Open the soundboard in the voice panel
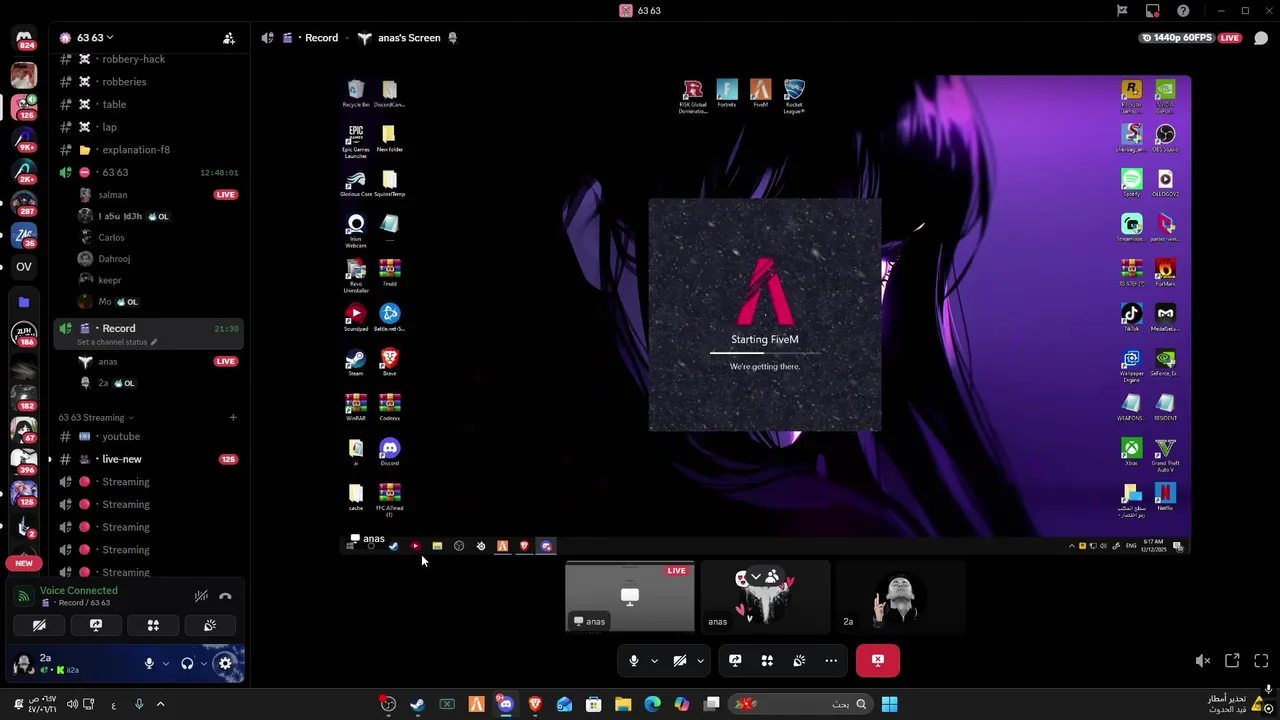 (x=210, y=625)
